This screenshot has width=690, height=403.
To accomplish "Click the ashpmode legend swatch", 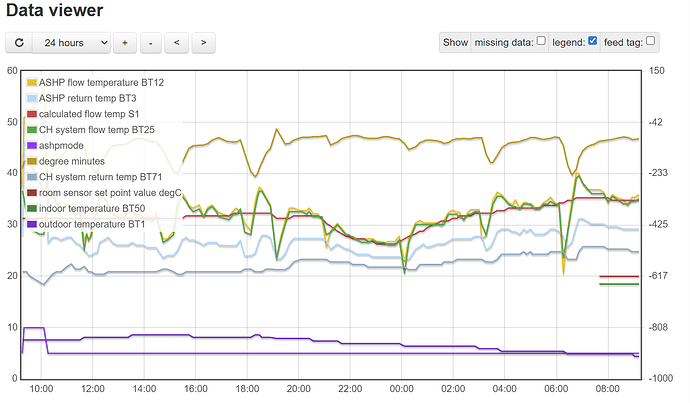I will point(32,145).
